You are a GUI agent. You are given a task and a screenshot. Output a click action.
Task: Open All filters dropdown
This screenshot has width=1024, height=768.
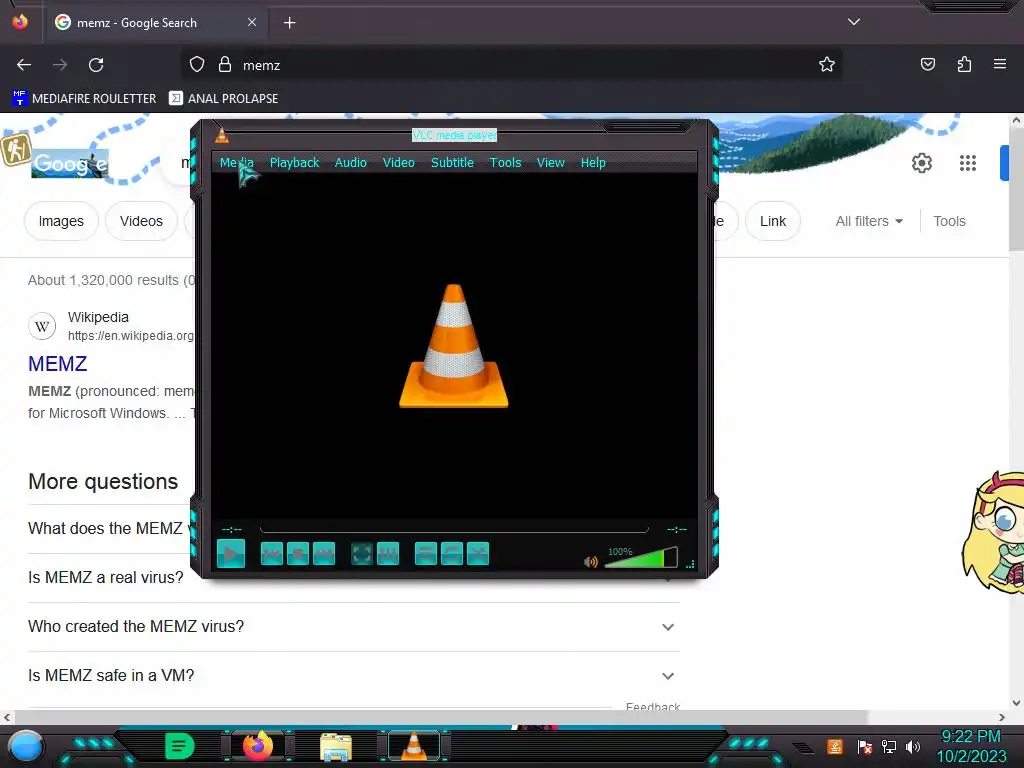[869, 221]
